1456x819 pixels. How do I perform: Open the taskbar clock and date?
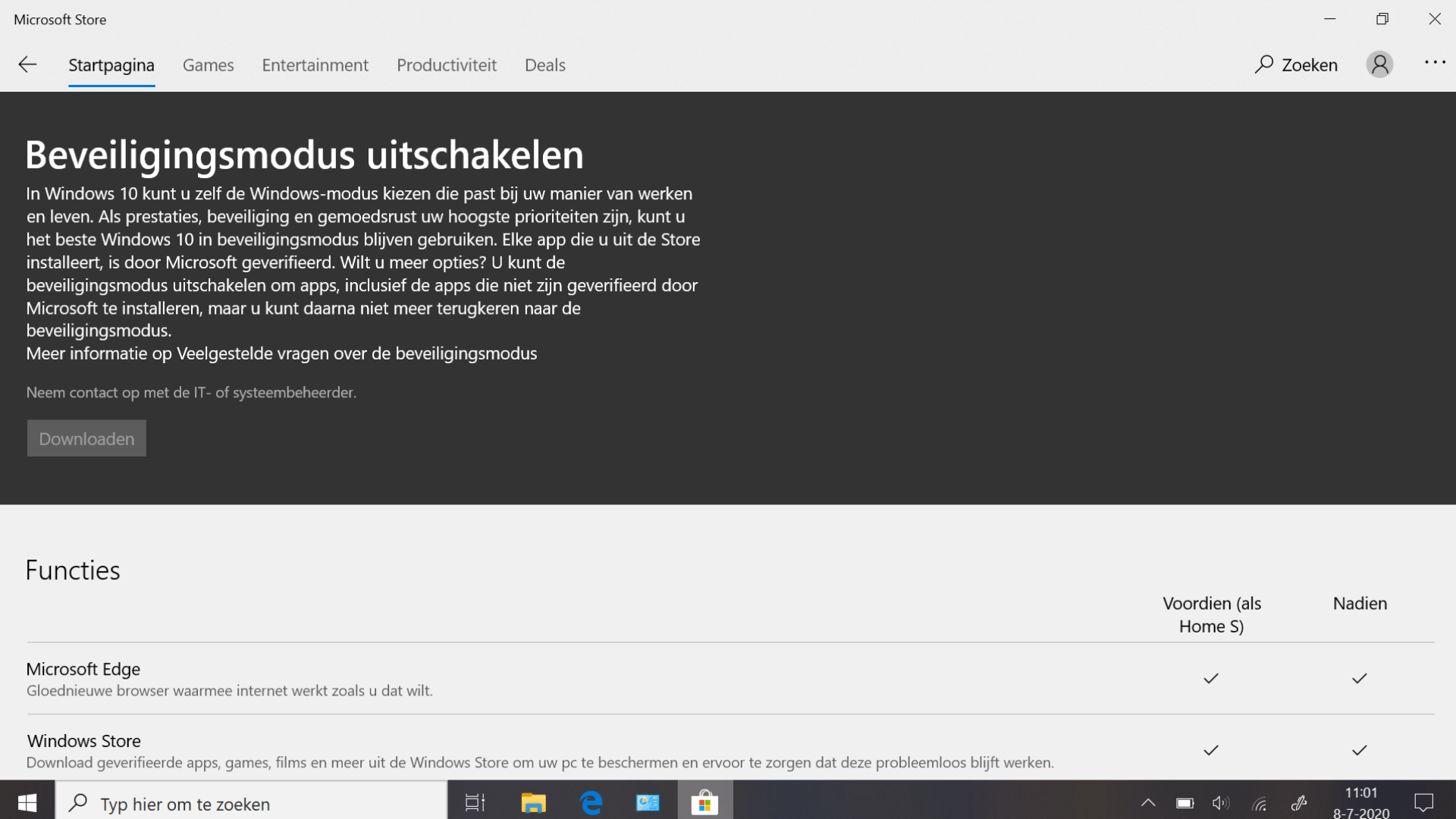(x=1361, y=802)
